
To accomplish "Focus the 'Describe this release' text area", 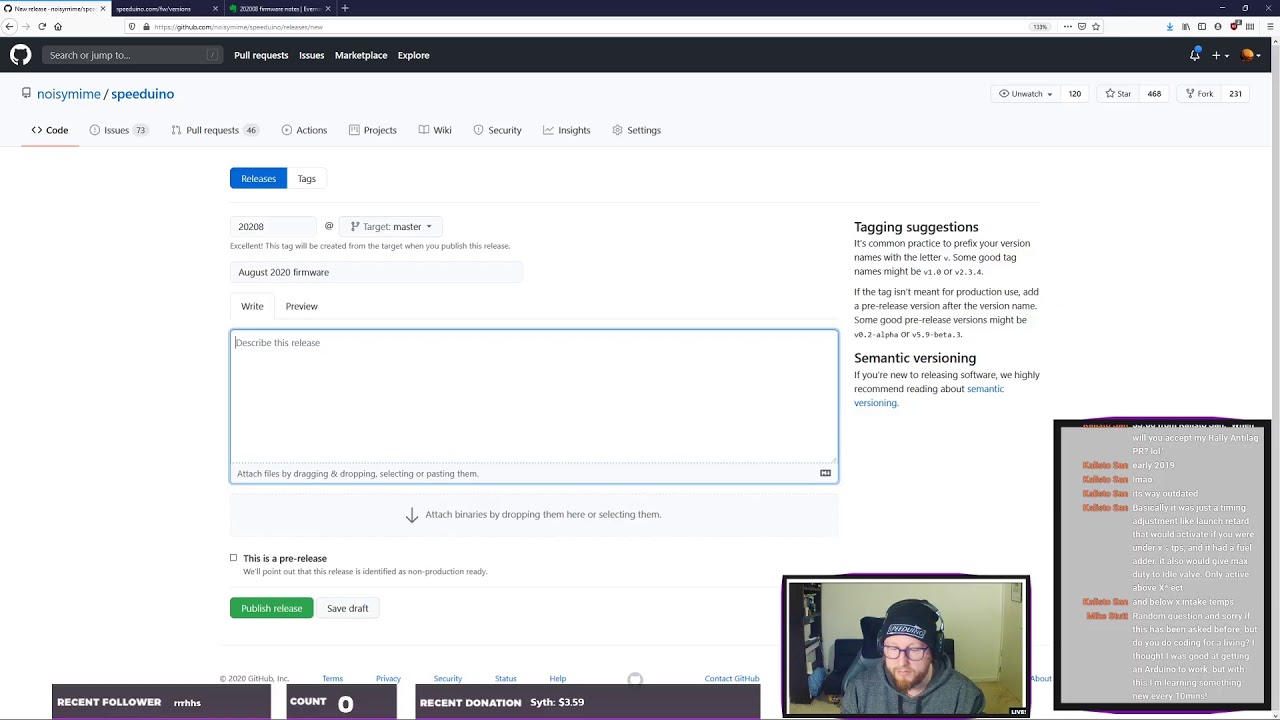I will pos(534,397).
